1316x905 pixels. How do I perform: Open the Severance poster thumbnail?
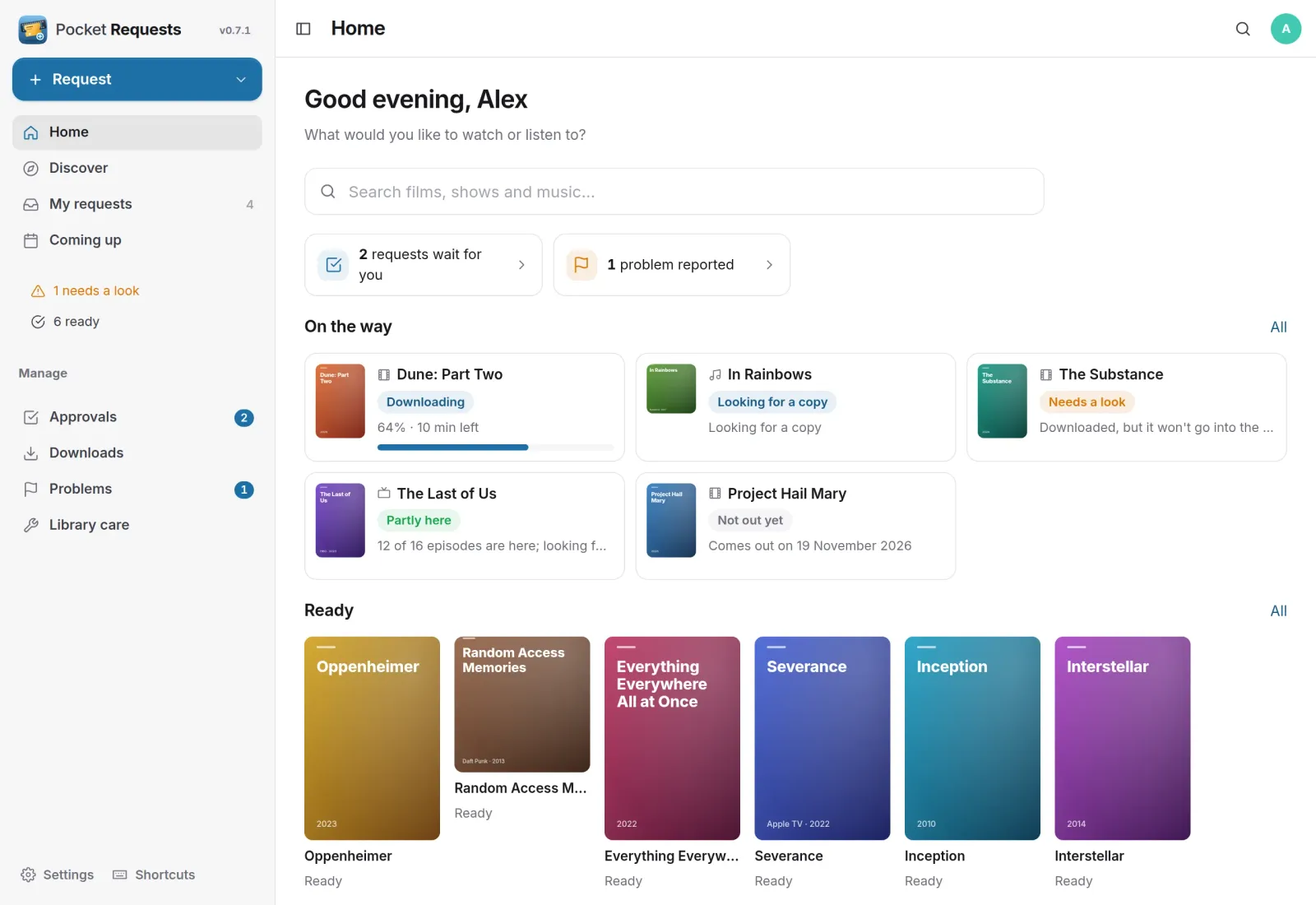pos(822,738)
